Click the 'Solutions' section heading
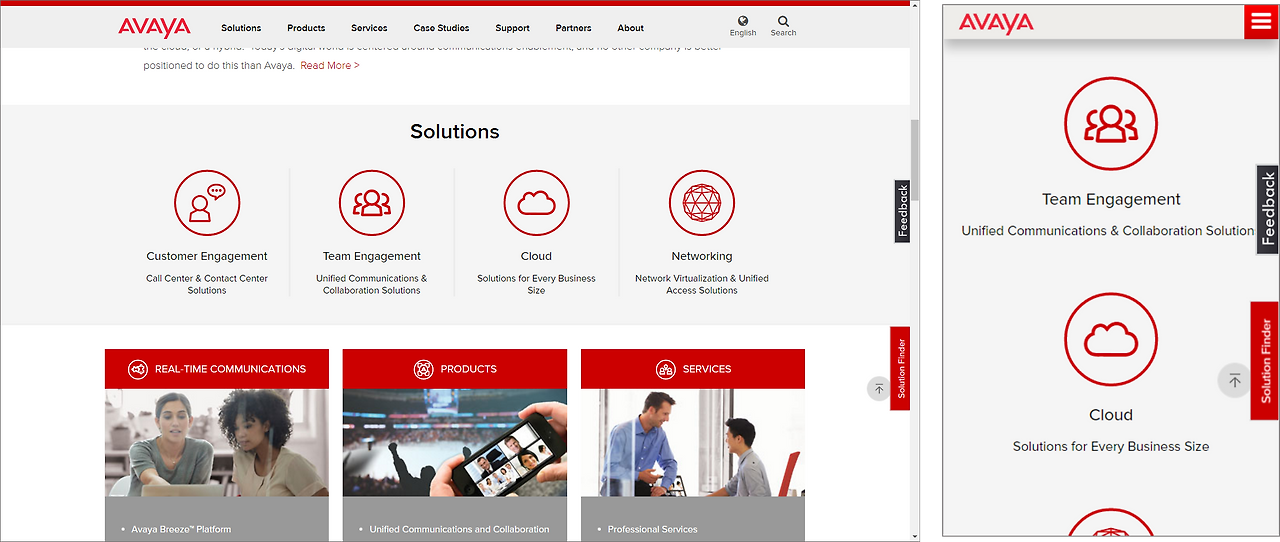 455,131
